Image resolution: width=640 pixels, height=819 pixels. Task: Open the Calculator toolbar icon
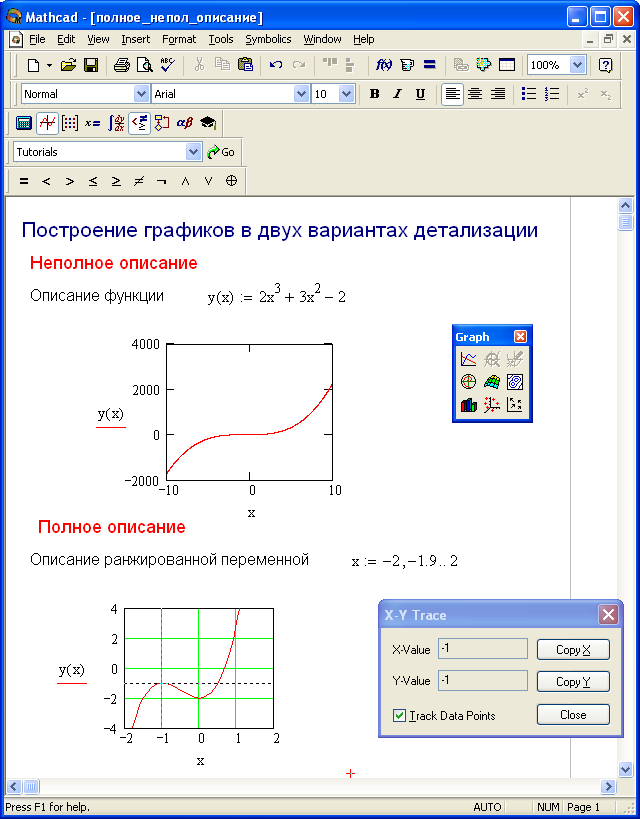24,123
